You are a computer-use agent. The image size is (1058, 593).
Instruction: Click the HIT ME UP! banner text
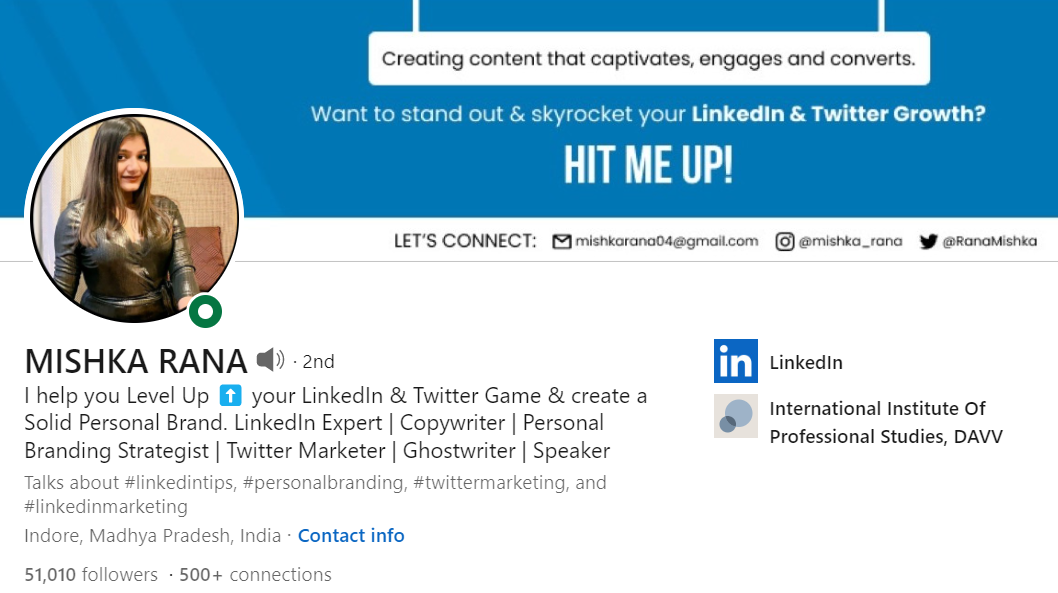coord(648,165)
